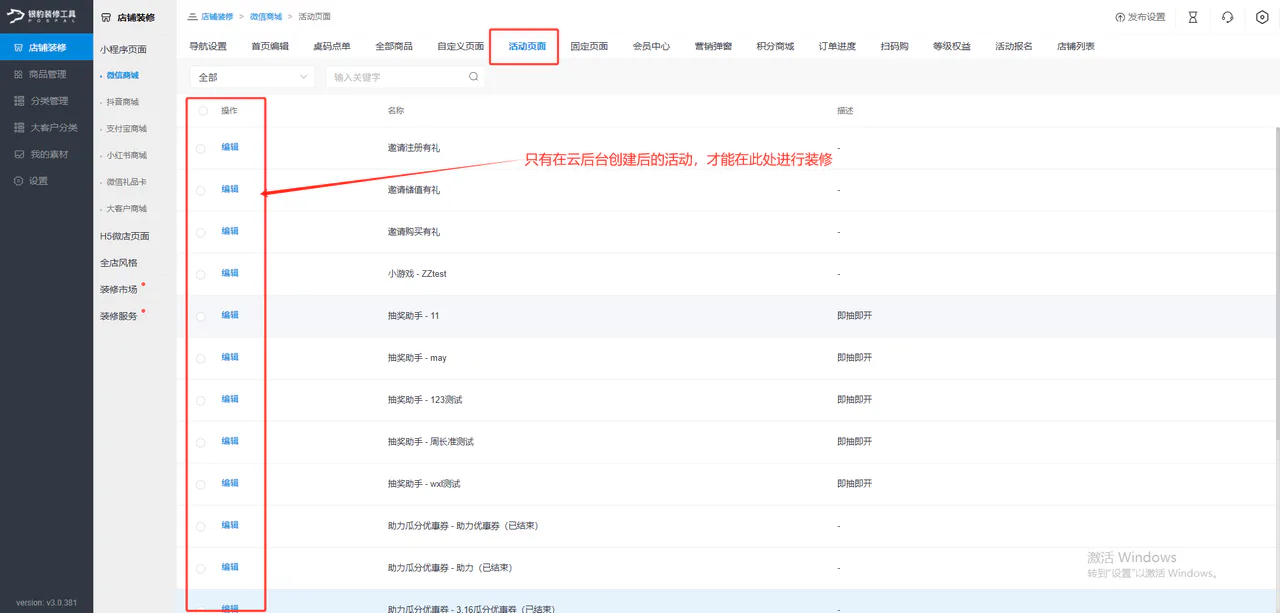Screen dimensions: 1280x613
Task: Switch to 自定义页面 tab
Action: tap(460, 46)
